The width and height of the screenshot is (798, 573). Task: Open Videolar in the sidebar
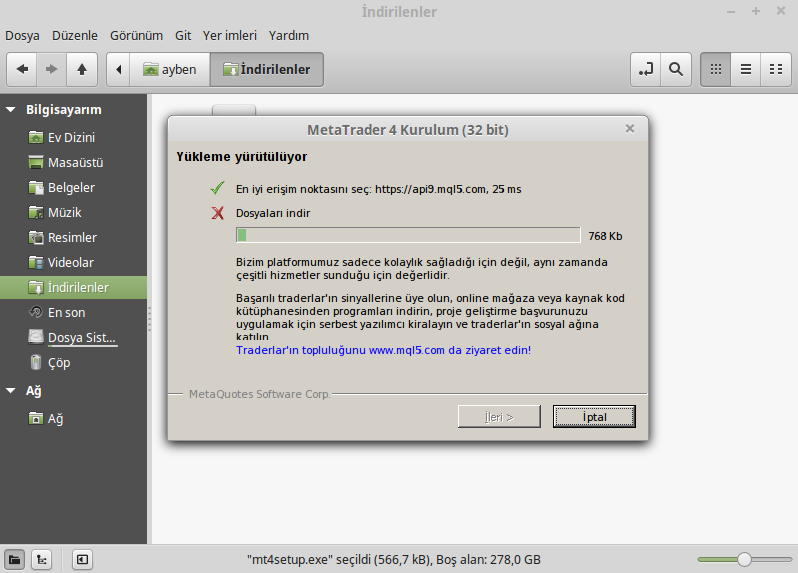pos(73,262)
